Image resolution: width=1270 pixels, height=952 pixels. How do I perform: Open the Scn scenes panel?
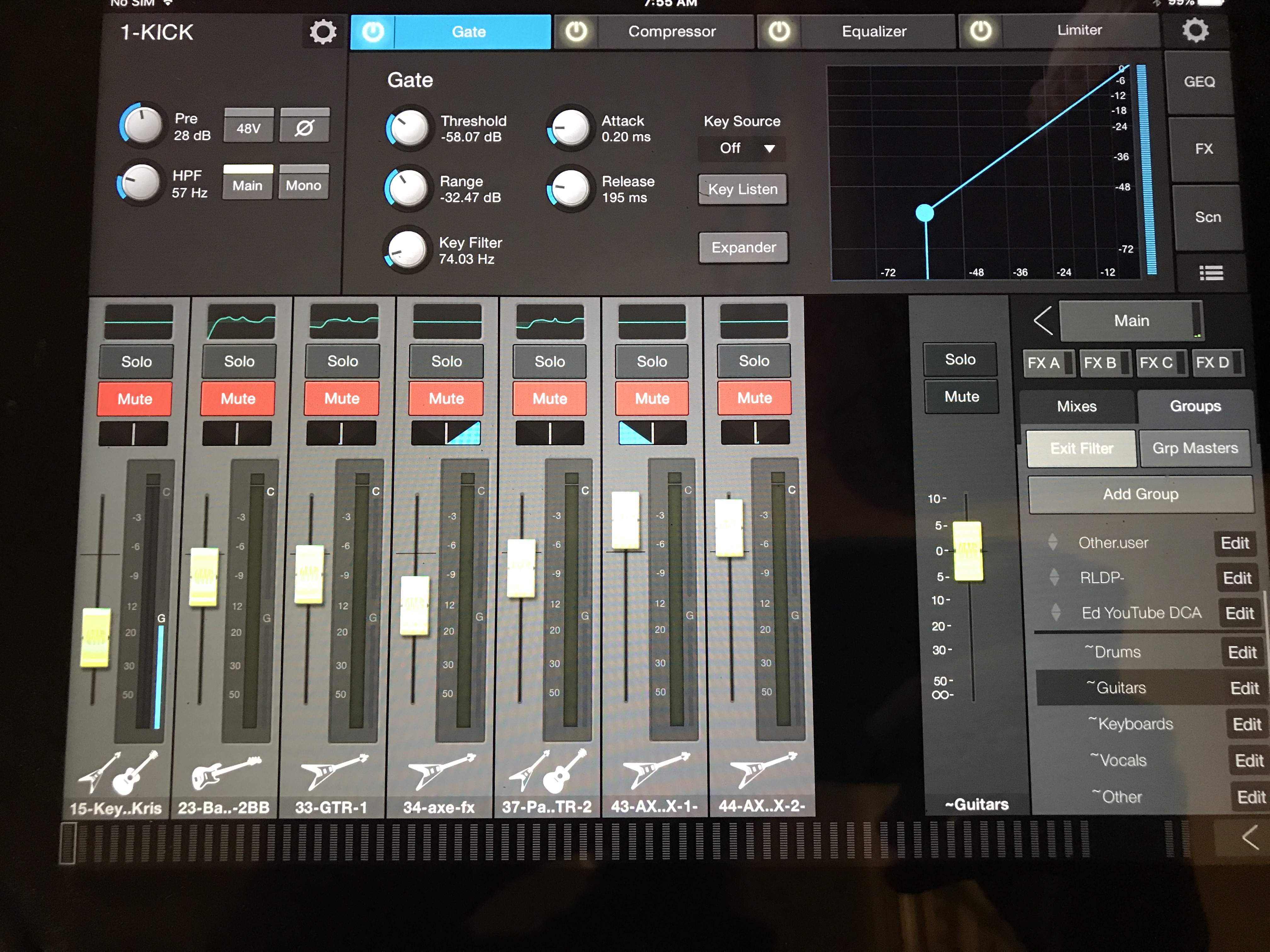point(1208,217)
